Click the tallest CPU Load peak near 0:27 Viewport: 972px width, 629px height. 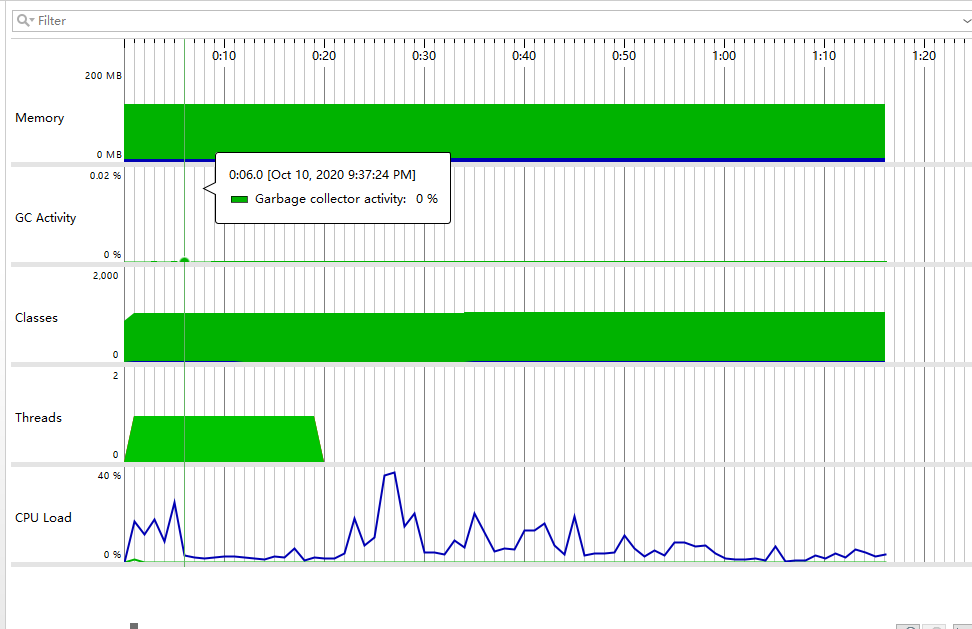click(x=394, y=473)
